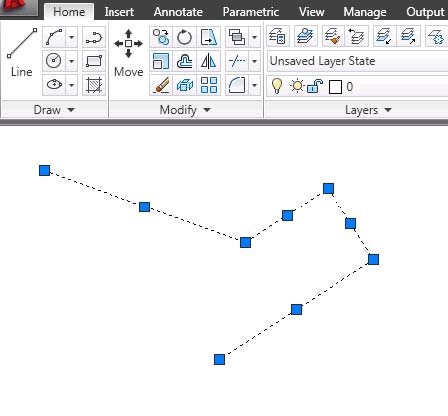This screenshot has height=416, width=448.
Task: Select the Erase tool
Action: (161, 85)
